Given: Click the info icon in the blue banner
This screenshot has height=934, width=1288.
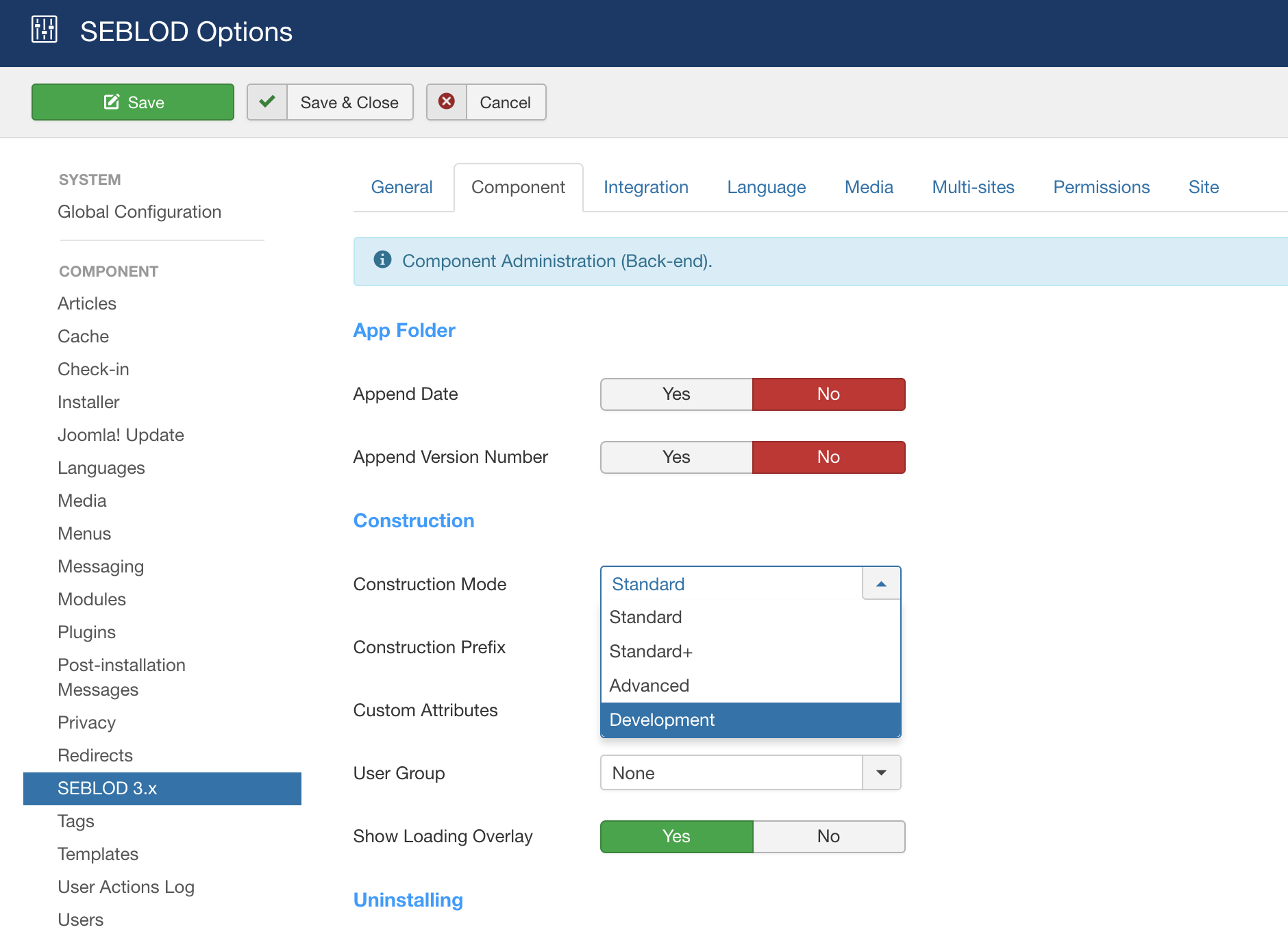Looking at the screenshot, I should click(x=382, y=260).
